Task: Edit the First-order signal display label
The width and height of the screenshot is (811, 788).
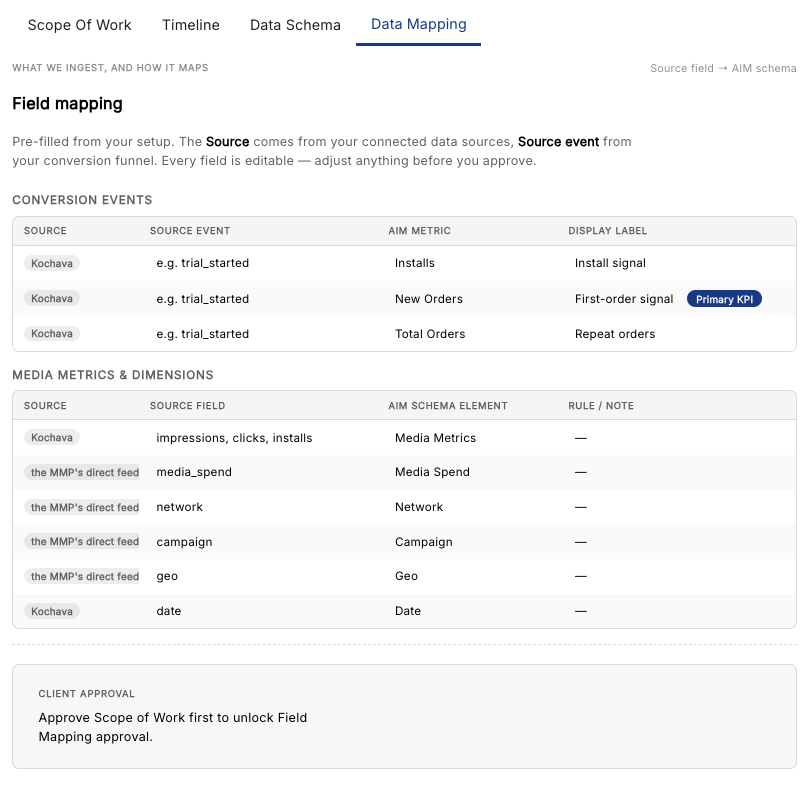Action: pyautogui.click(x=624, y=299)
